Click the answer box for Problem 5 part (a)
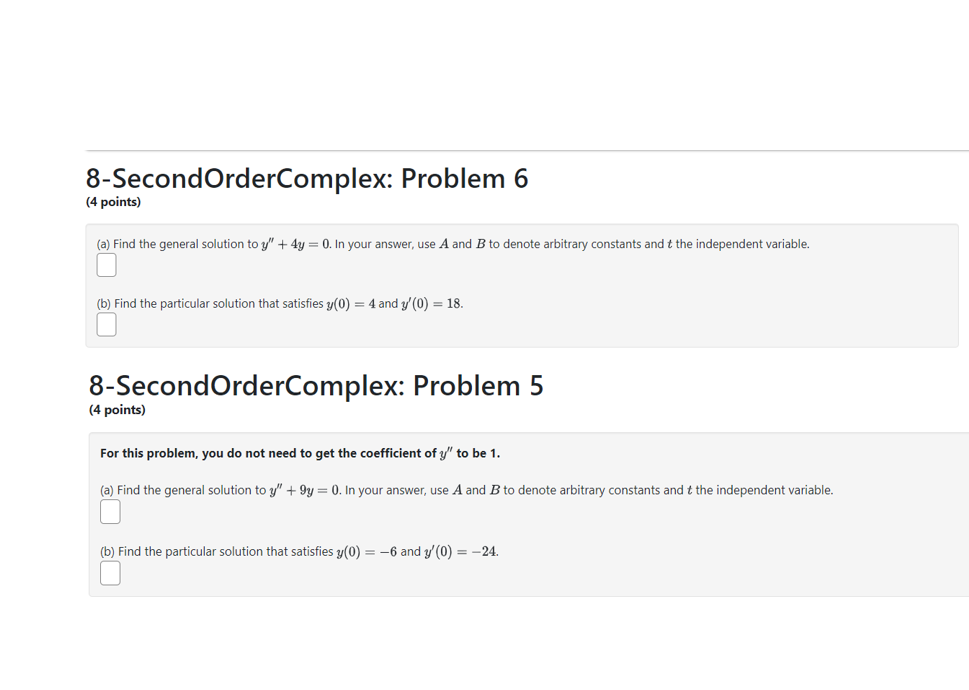The height and width of the screenshot is (690, 969). pos(109,511)
